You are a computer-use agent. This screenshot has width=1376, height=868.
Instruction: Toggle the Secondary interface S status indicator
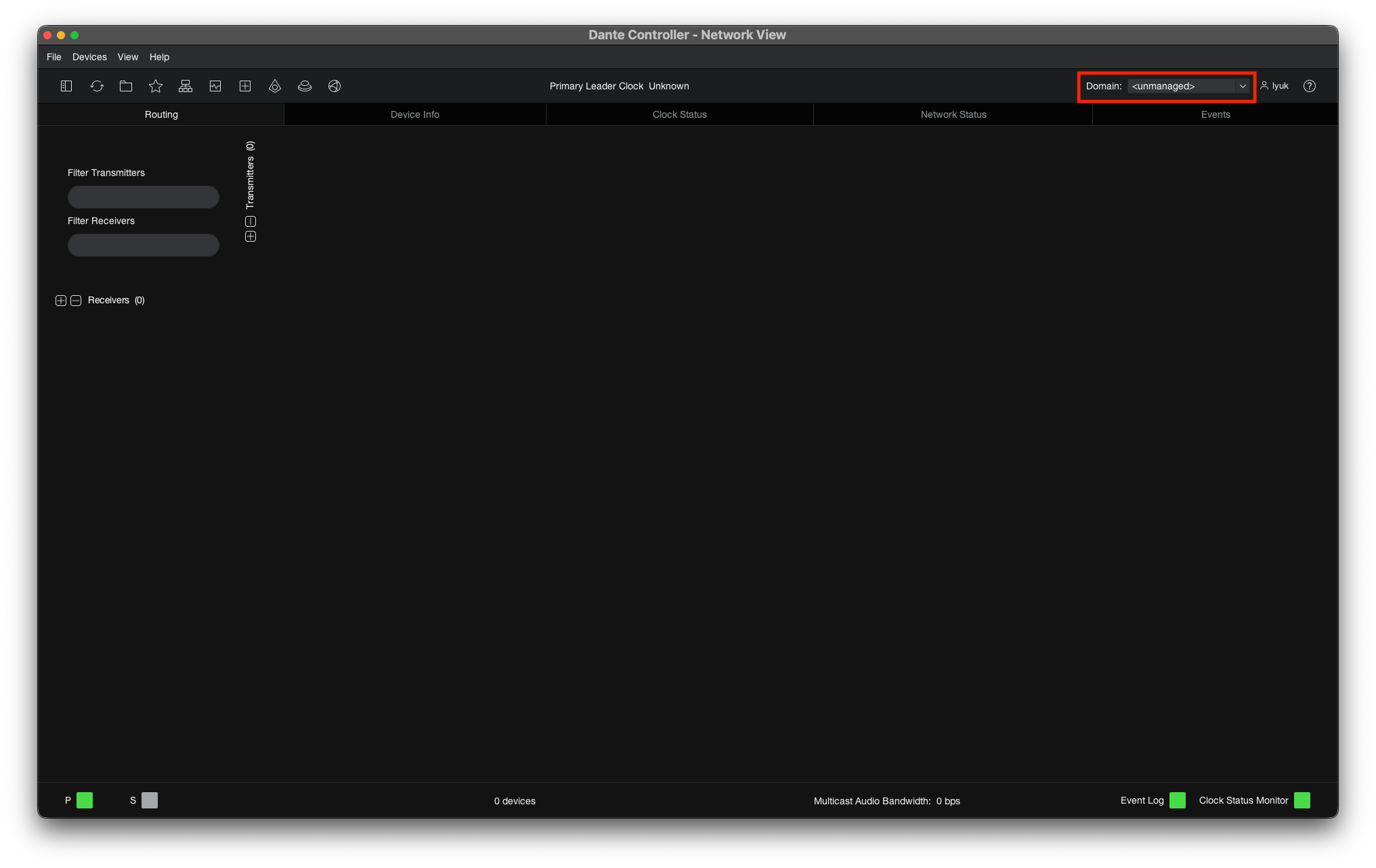[x=150, y=800]
